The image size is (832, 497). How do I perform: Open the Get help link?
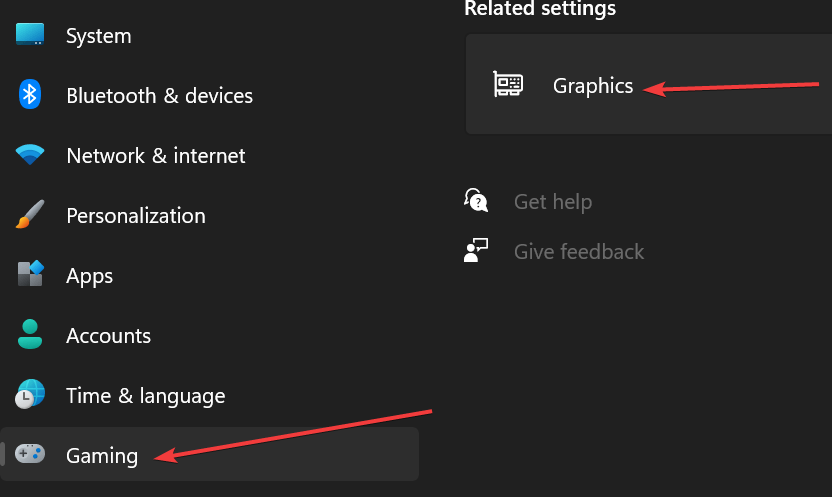[x=553, y=202]
